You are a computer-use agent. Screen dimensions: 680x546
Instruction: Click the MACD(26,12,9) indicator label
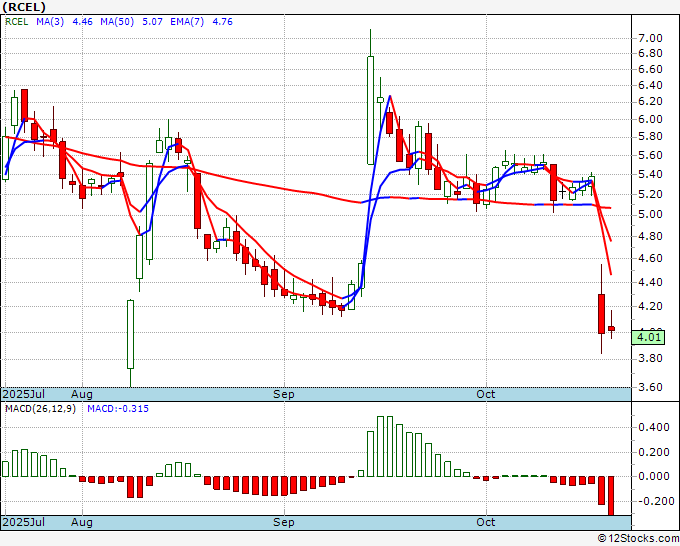40,409
